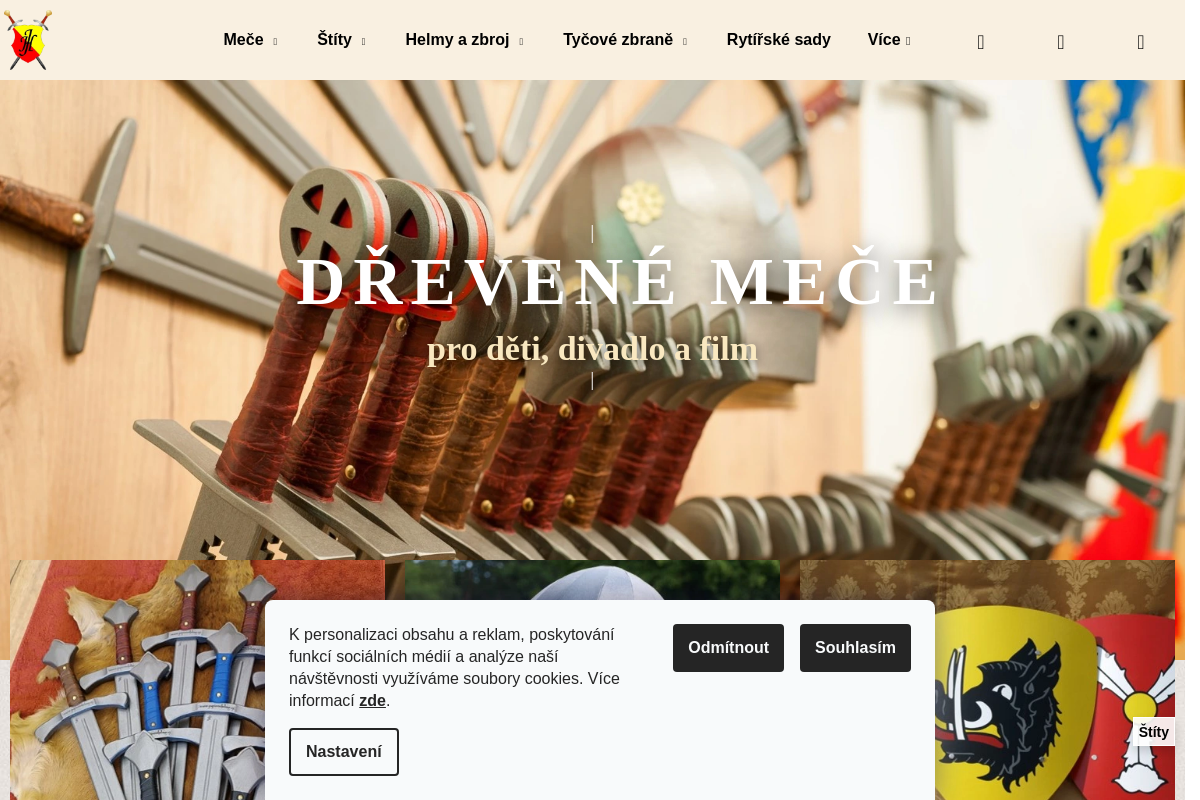
Task: Click the middle header icon left of the cart
Action: [1061, 42]
